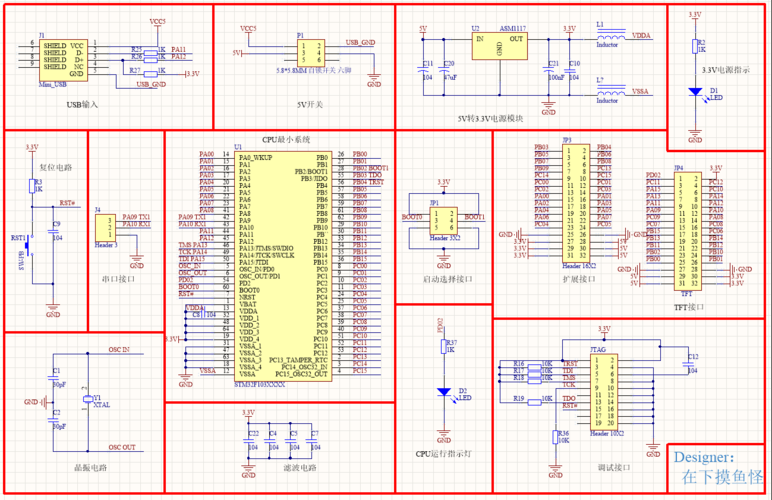Select the C21 100nF capacitor

click(x=548, y=71)
